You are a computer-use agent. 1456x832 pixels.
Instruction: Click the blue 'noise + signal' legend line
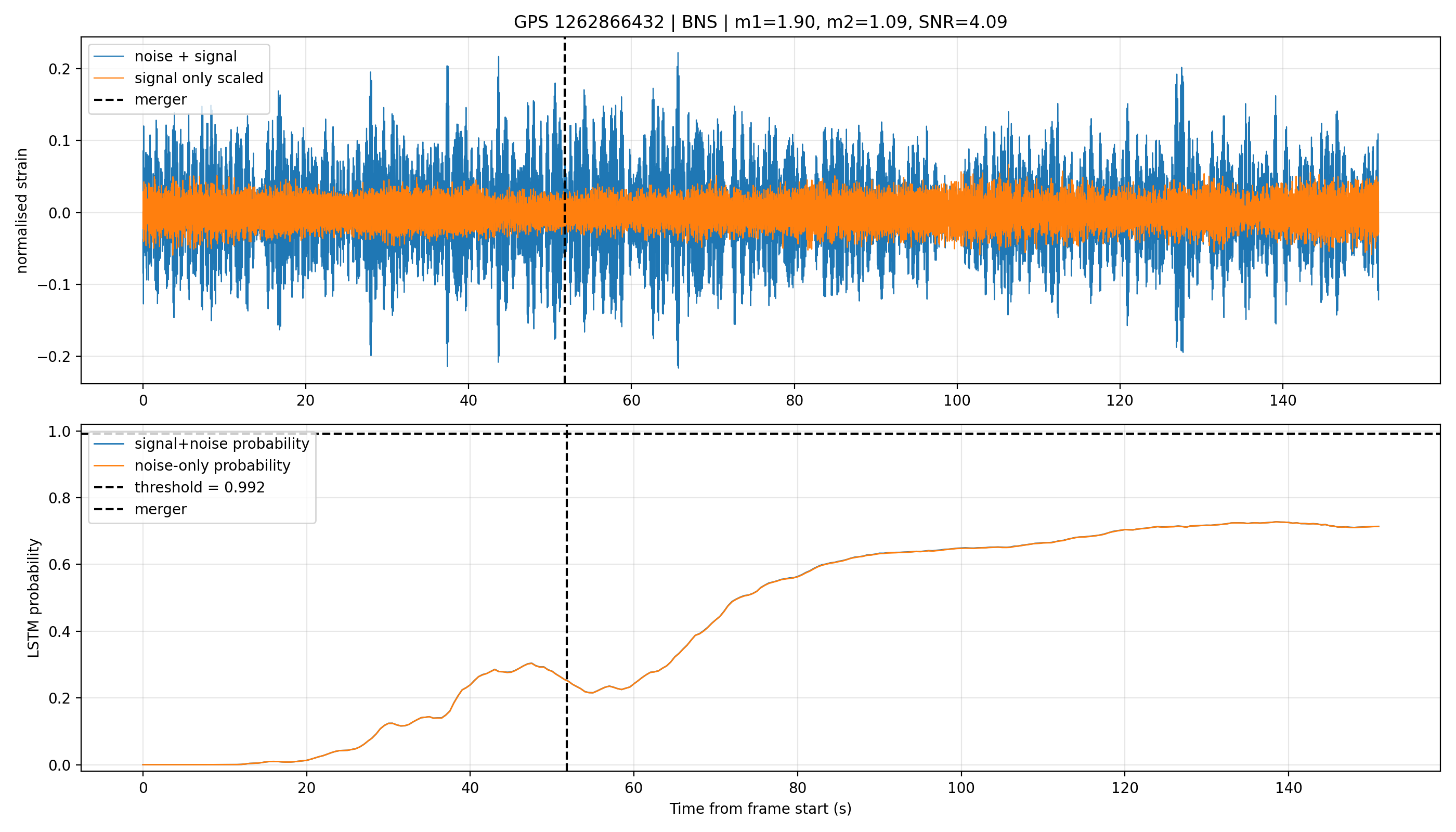click(109, 56)
